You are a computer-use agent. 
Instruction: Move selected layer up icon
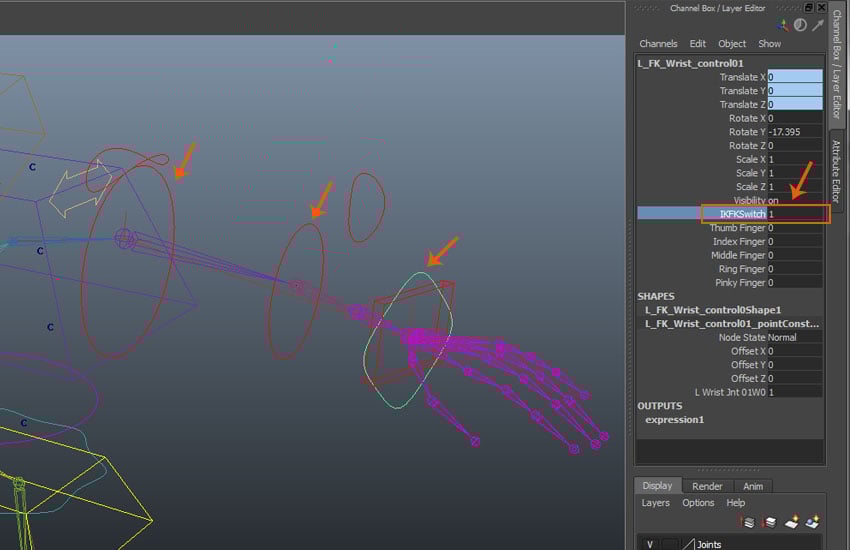[x=748, y=522]
